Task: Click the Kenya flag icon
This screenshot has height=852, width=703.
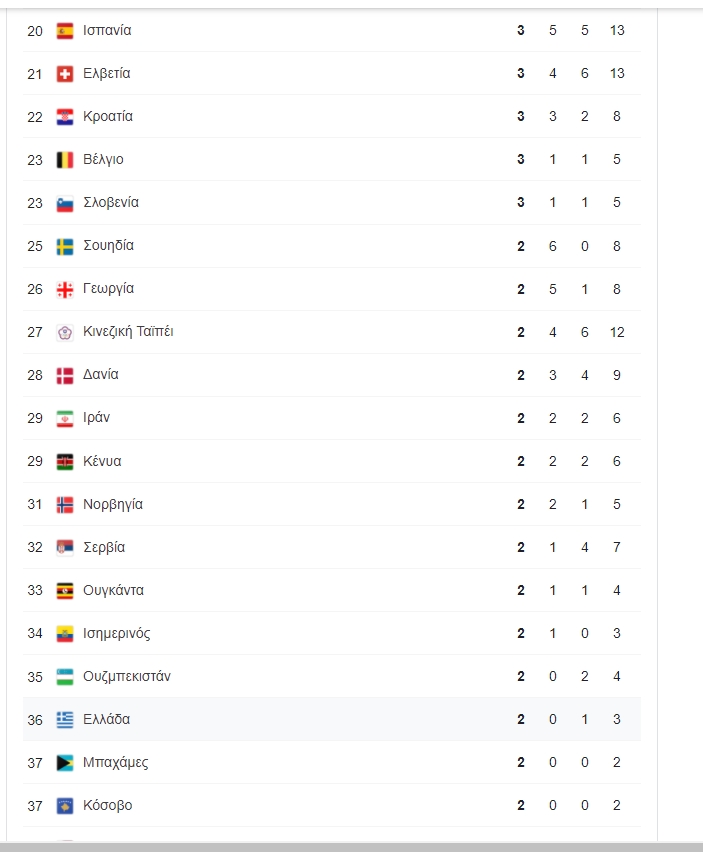Action: tap(65, 461)
